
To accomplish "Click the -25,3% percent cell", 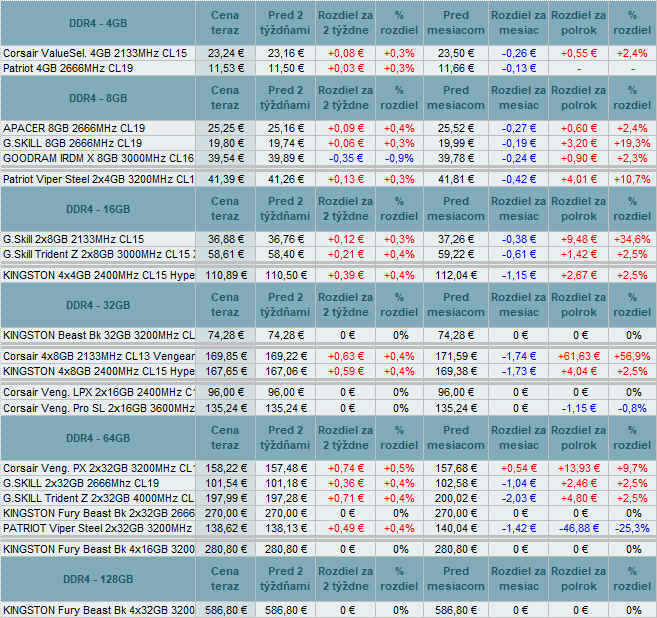I will point(632,528).
